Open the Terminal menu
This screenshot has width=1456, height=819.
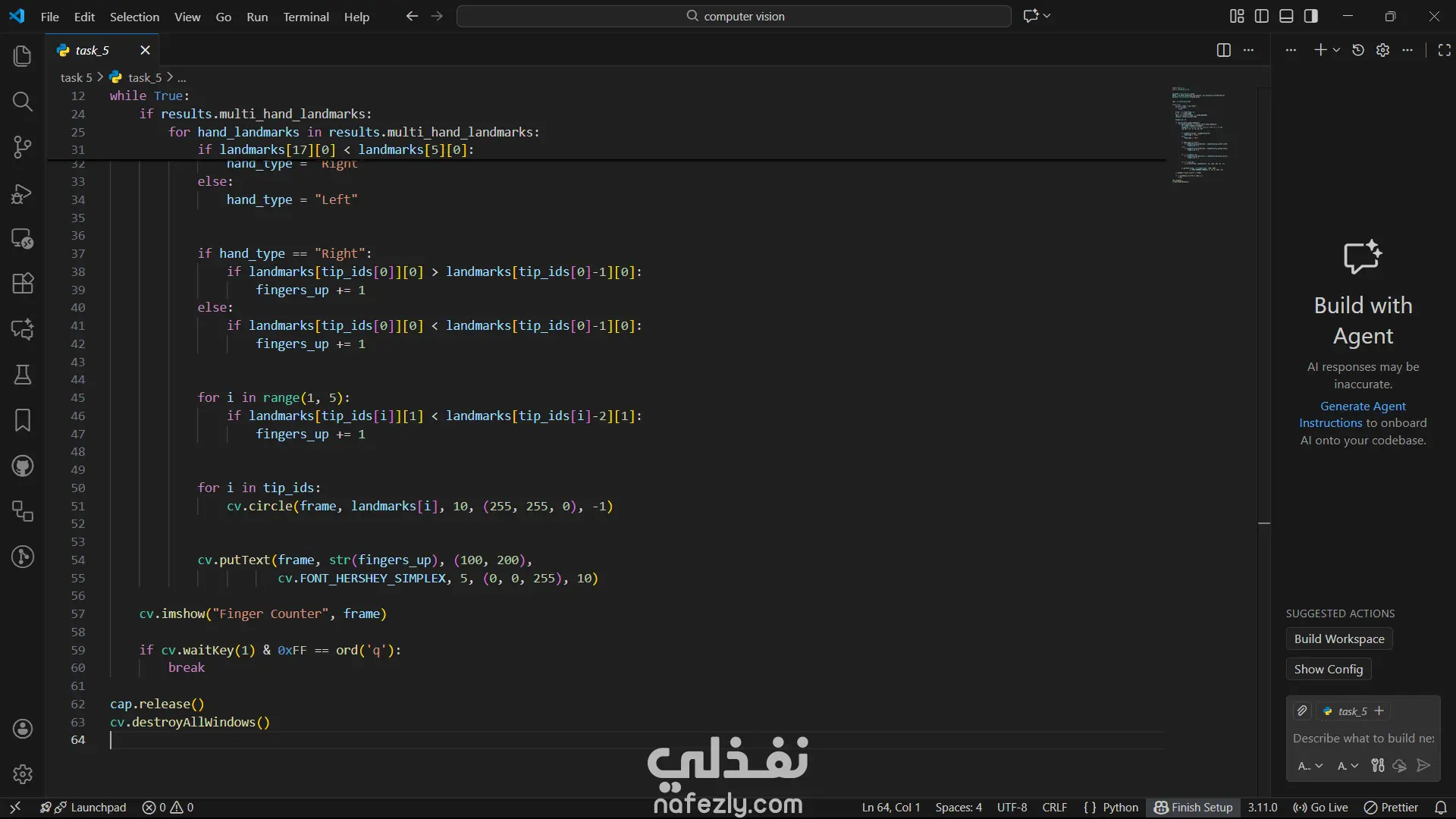tap(306, 17)
